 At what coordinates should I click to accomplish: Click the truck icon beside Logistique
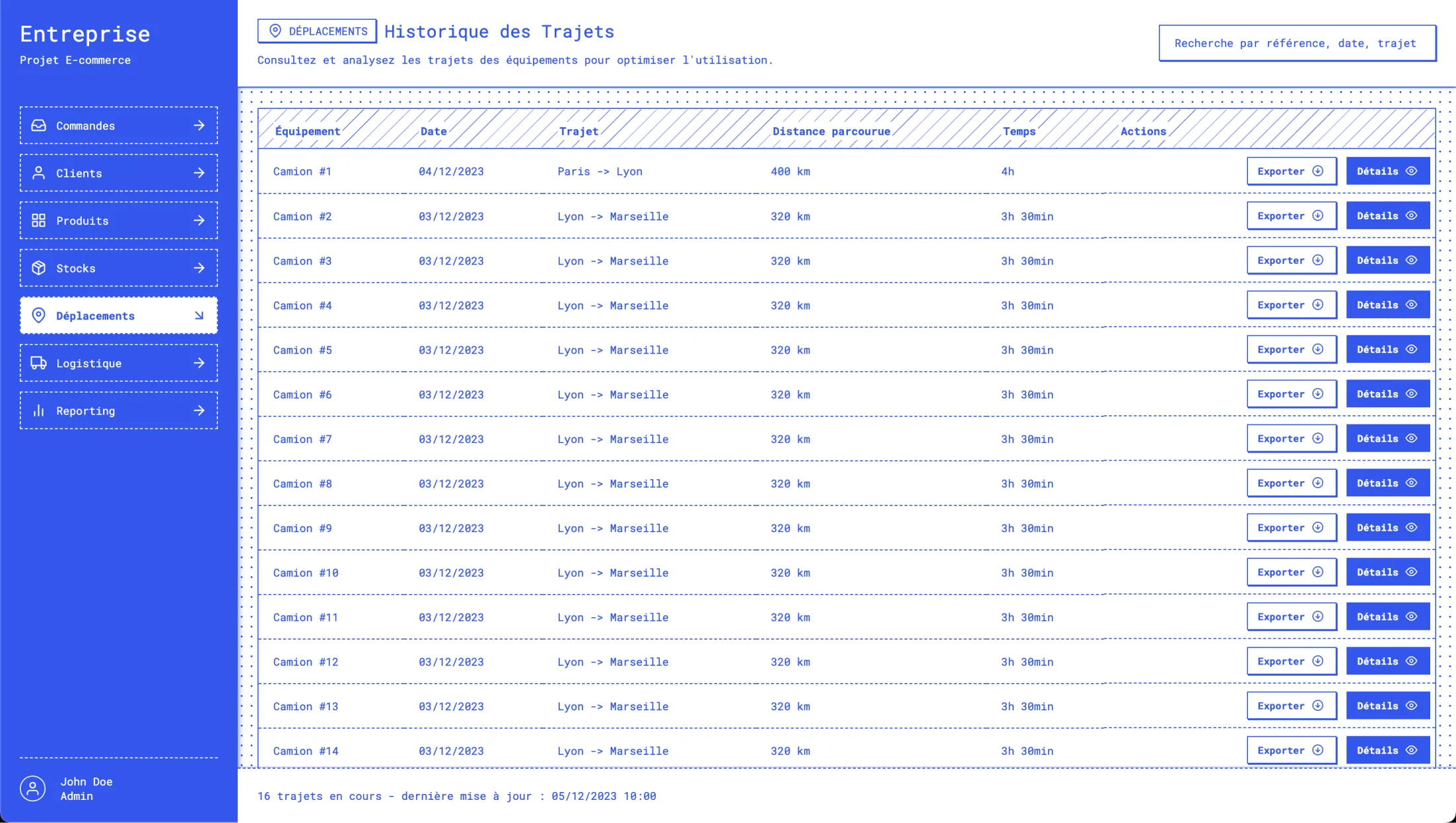pyautogui.click(x=39, y=363)
